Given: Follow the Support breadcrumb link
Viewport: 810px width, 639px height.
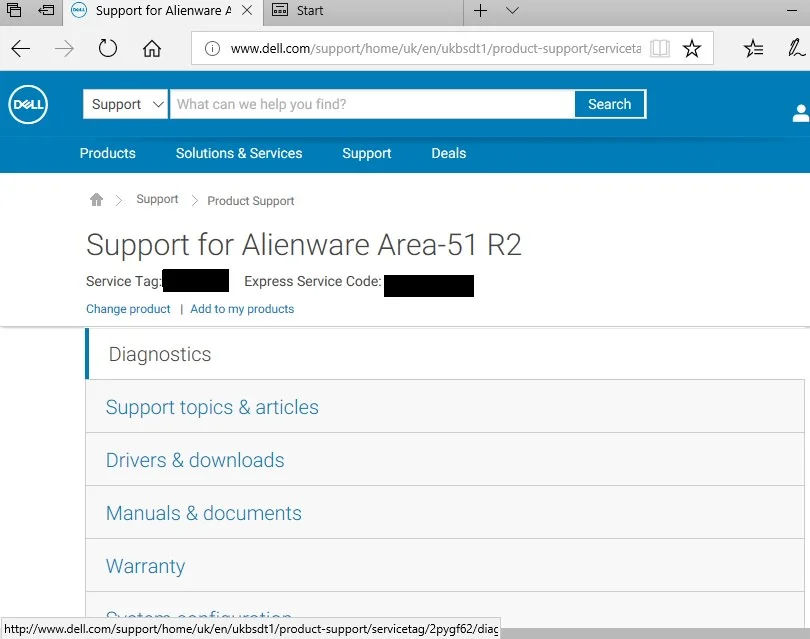Looking at the screenshot, I should (157, 199).
